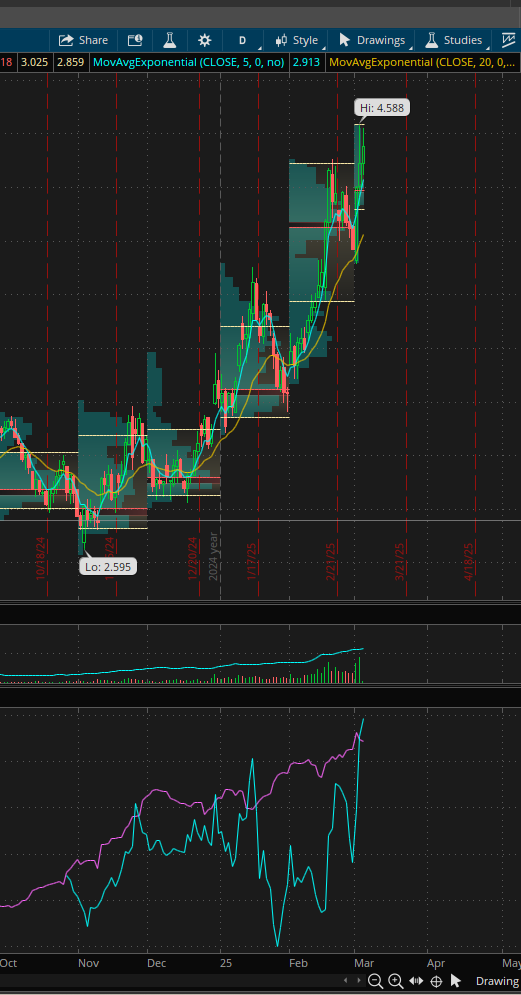
Task: Click the Feb label on time axis
Action: pyautogui.click(x=299, y=963)
